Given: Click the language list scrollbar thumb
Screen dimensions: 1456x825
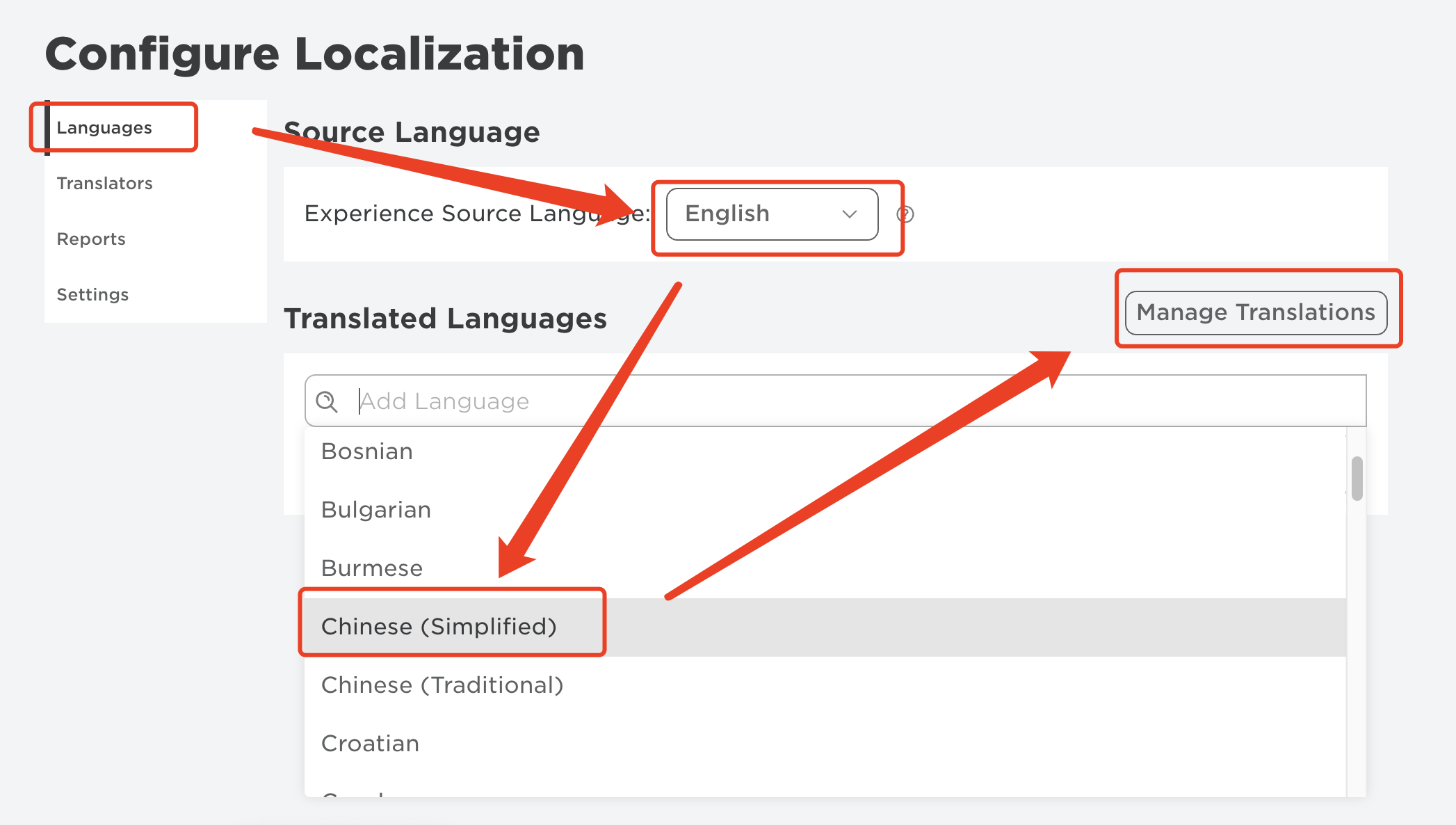Looking at the screenshot, I should coord(1357,478).
